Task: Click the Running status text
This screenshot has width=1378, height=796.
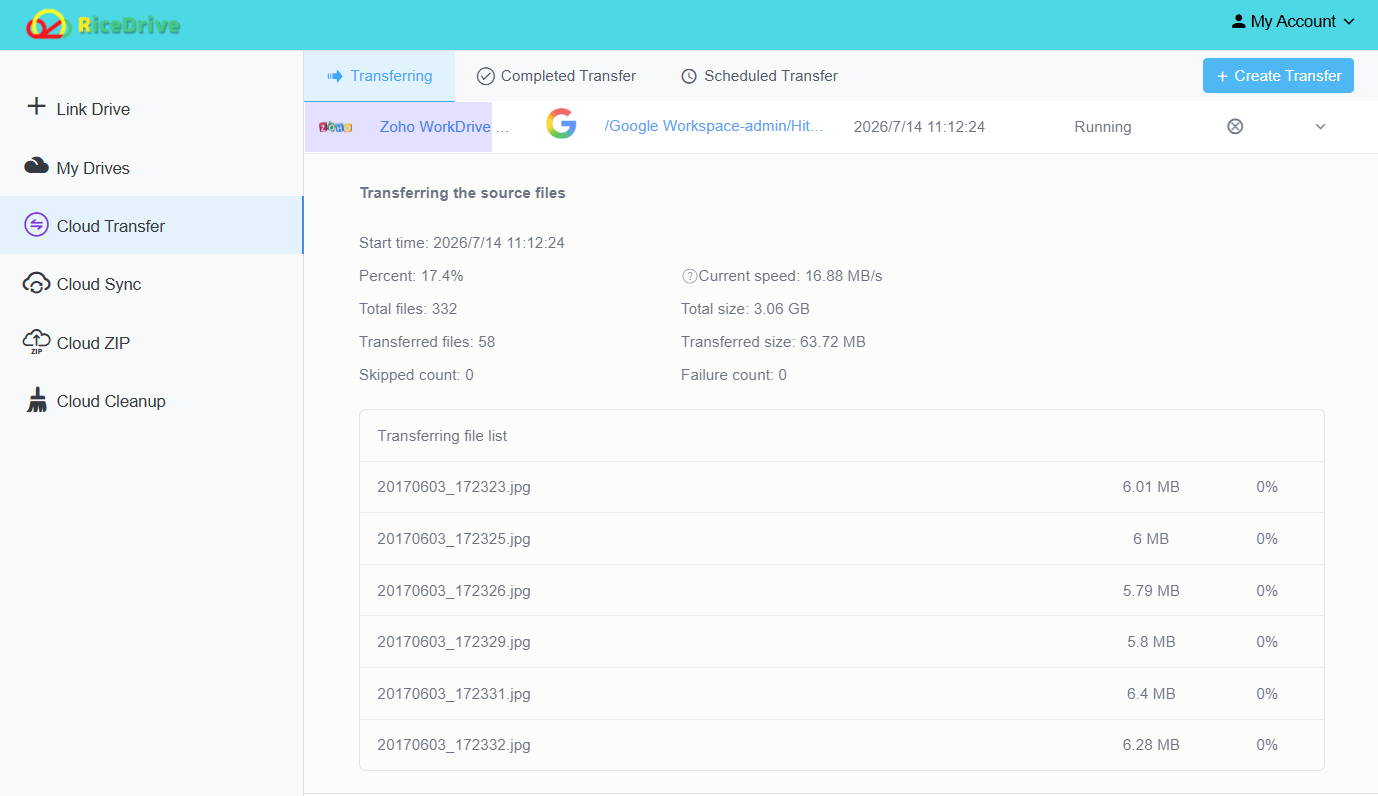Action: point(1103,127)
